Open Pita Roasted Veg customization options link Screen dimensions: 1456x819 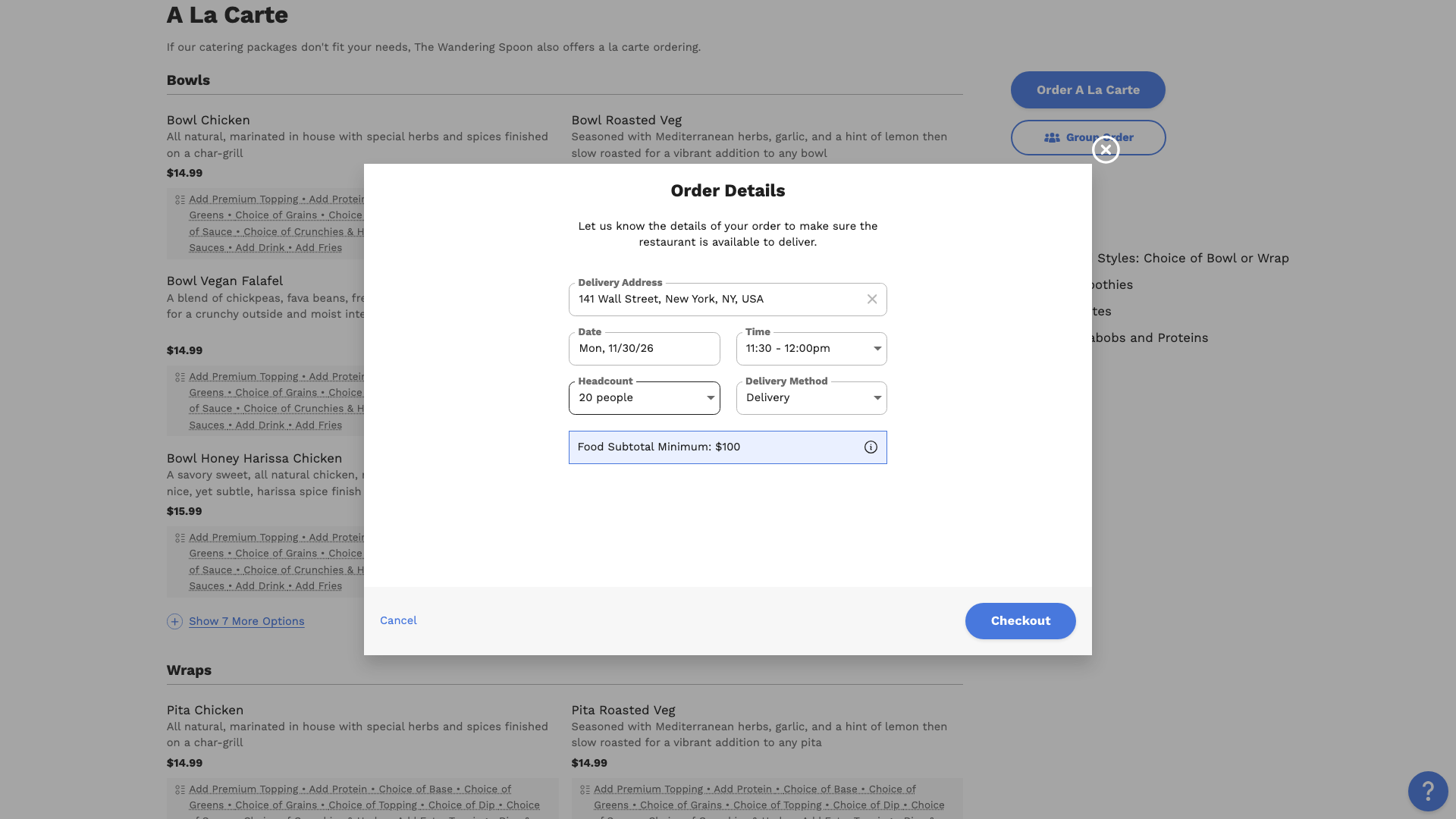pos(769,801)
